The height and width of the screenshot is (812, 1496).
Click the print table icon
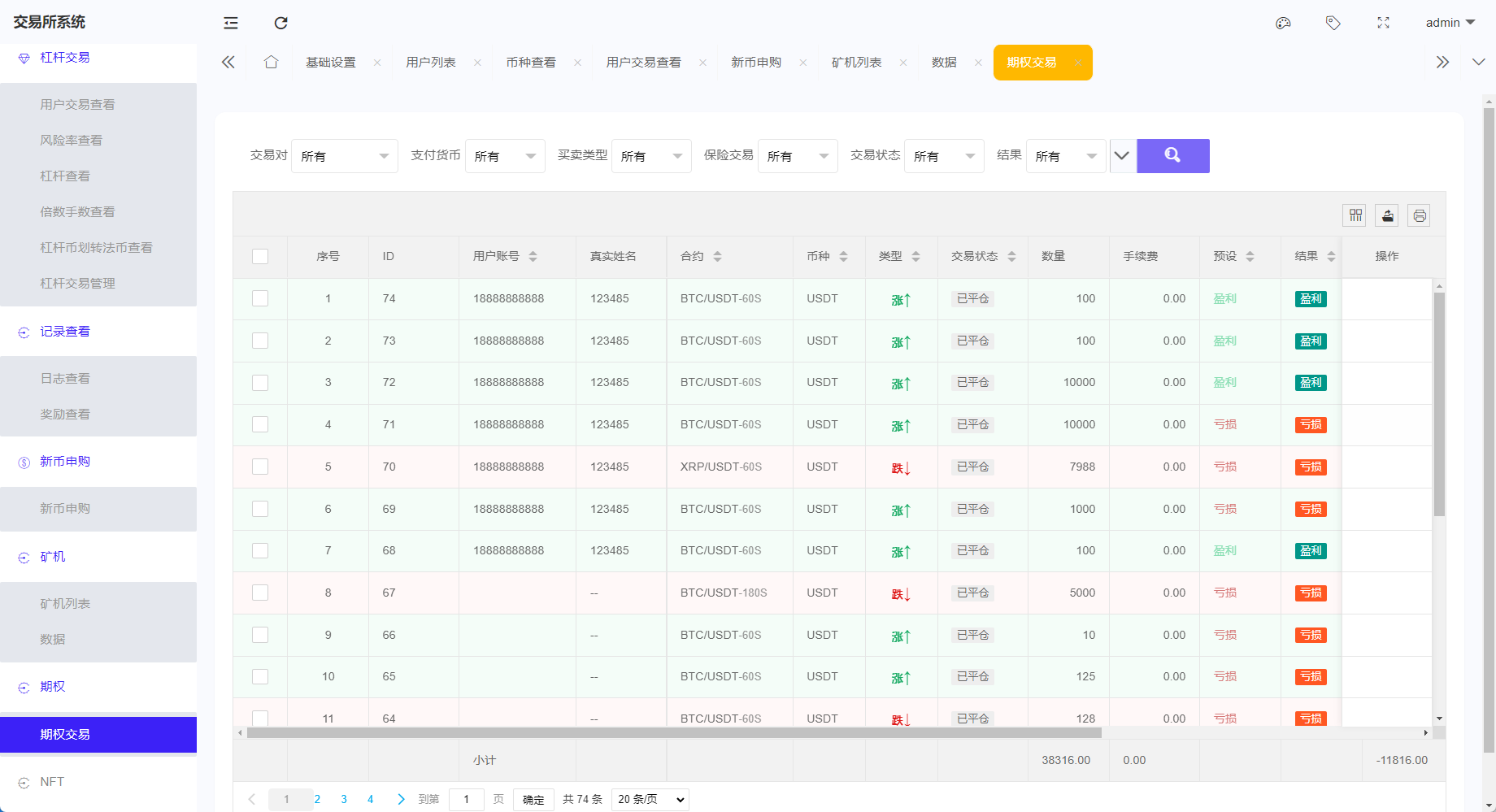point(1419,215)
